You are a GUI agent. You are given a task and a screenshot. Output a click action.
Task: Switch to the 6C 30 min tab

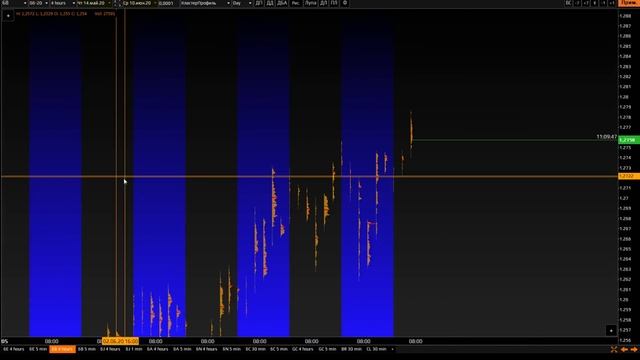256,349
